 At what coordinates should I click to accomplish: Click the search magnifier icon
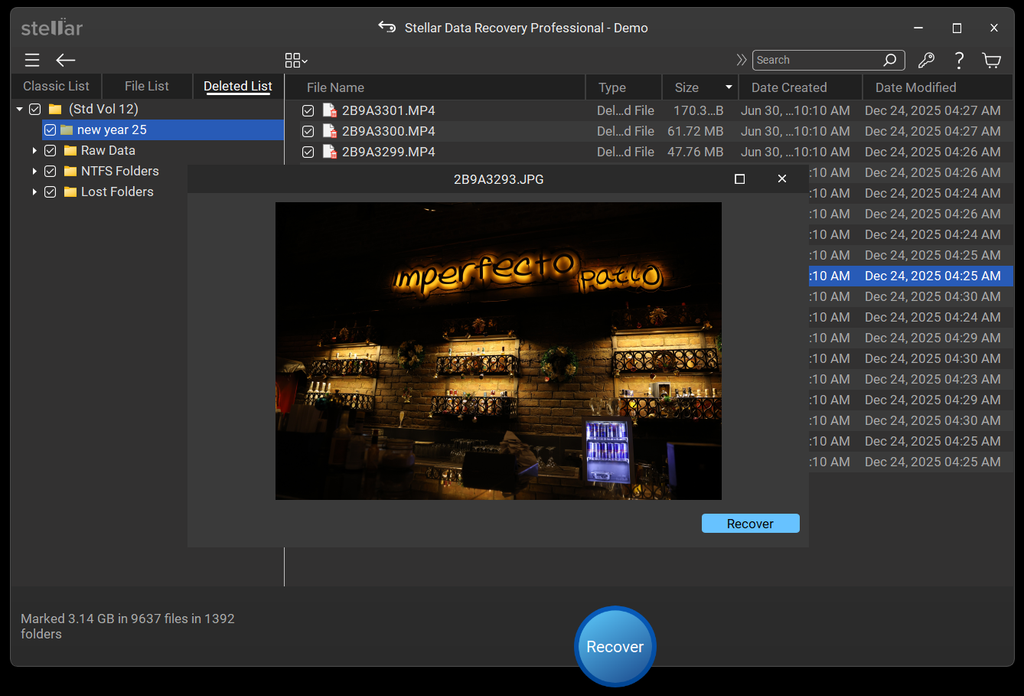click(x=889, y=60)
